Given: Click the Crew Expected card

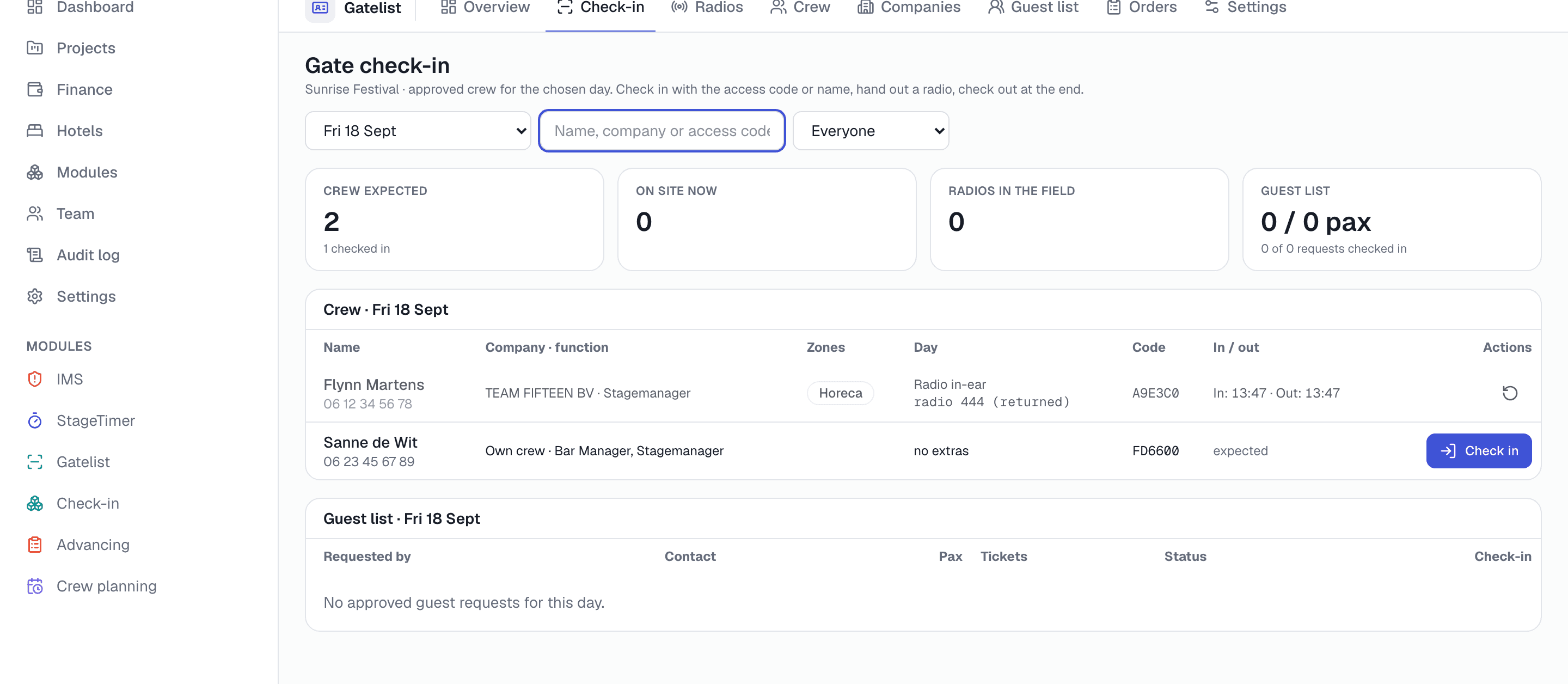Looking at the screenshot, I should pyautogui.click(x=454, y=219).
